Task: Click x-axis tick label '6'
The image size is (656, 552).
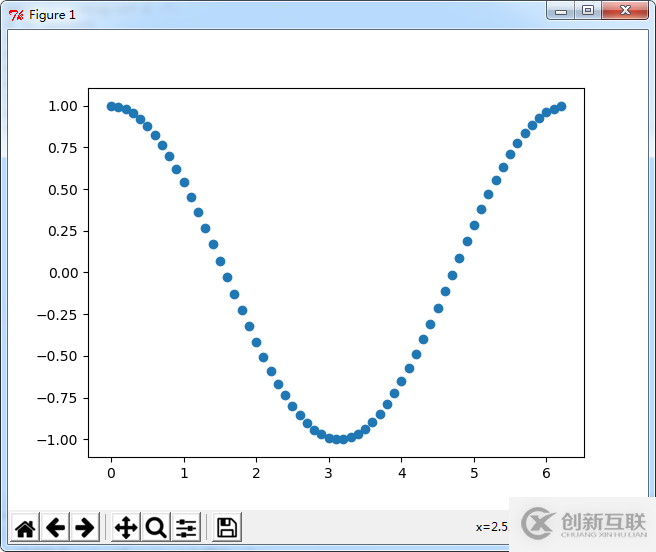Action: (x=546, y=473)
